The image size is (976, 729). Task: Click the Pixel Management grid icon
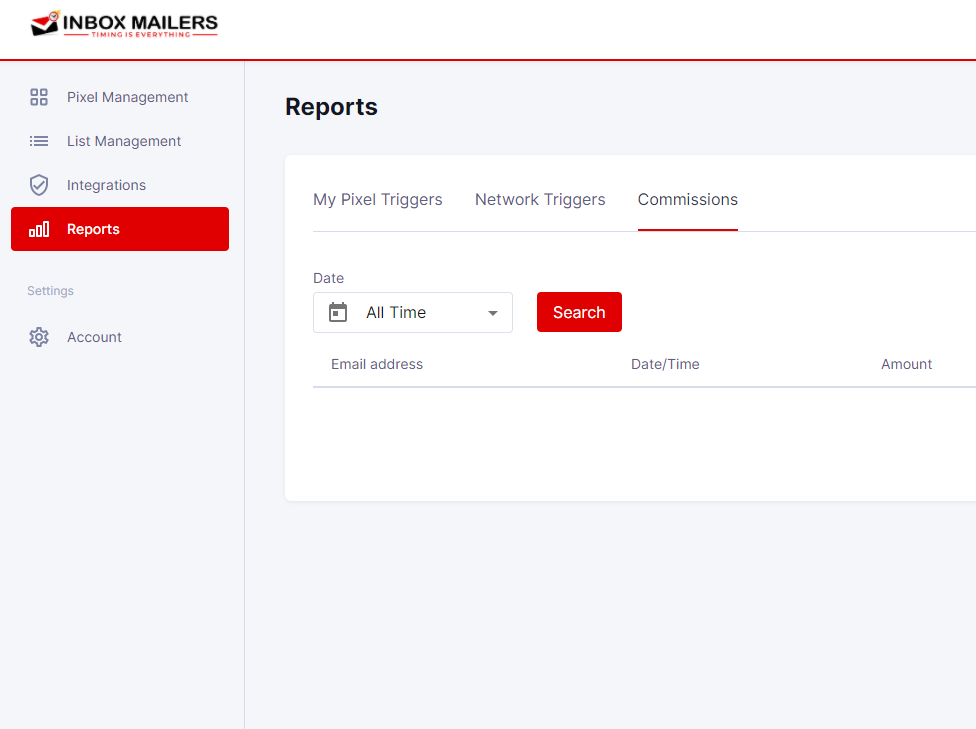[x=39, y=97]
